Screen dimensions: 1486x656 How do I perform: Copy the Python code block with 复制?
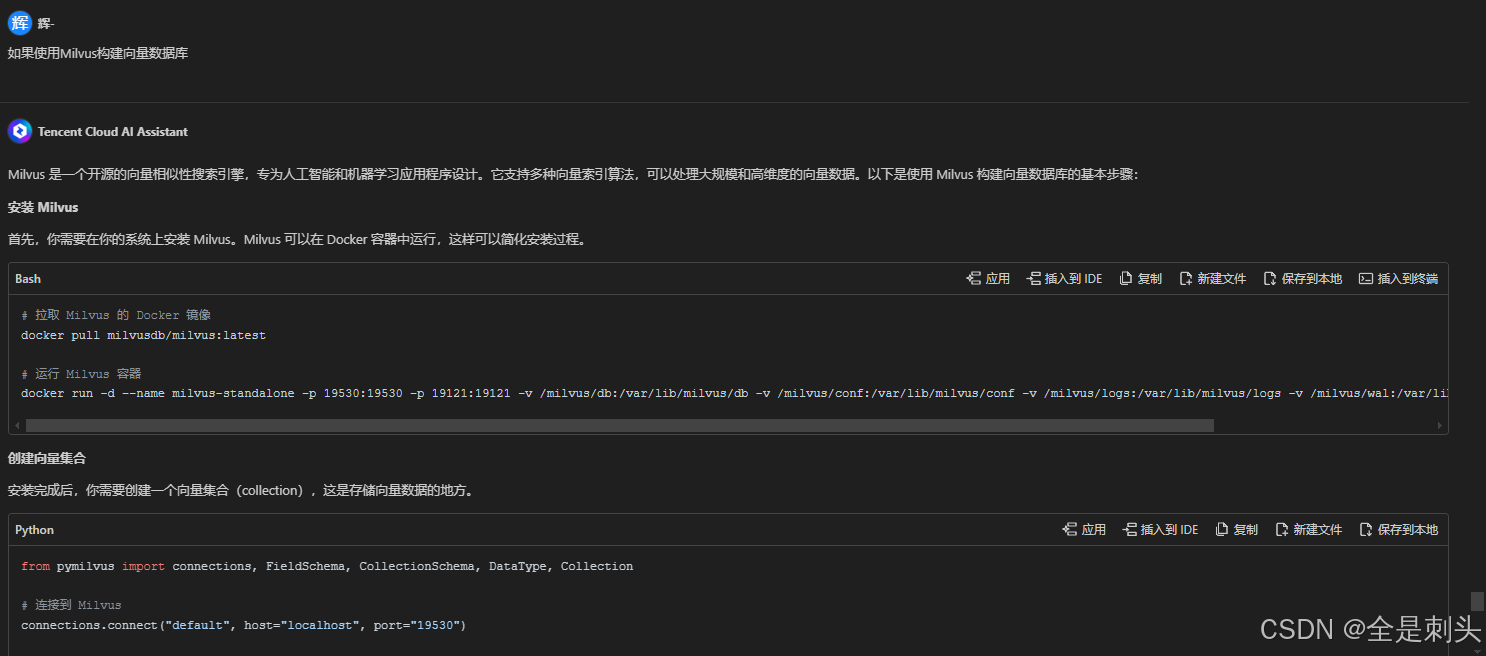(x=1237, y=530)
